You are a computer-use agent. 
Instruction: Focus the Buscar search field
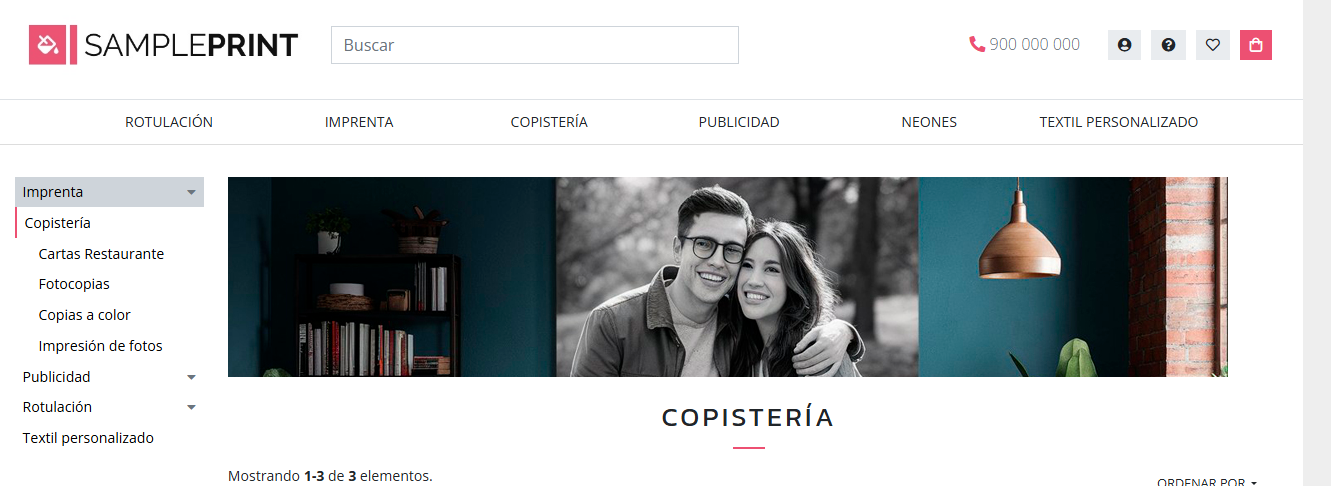click(x=535, y=45)
